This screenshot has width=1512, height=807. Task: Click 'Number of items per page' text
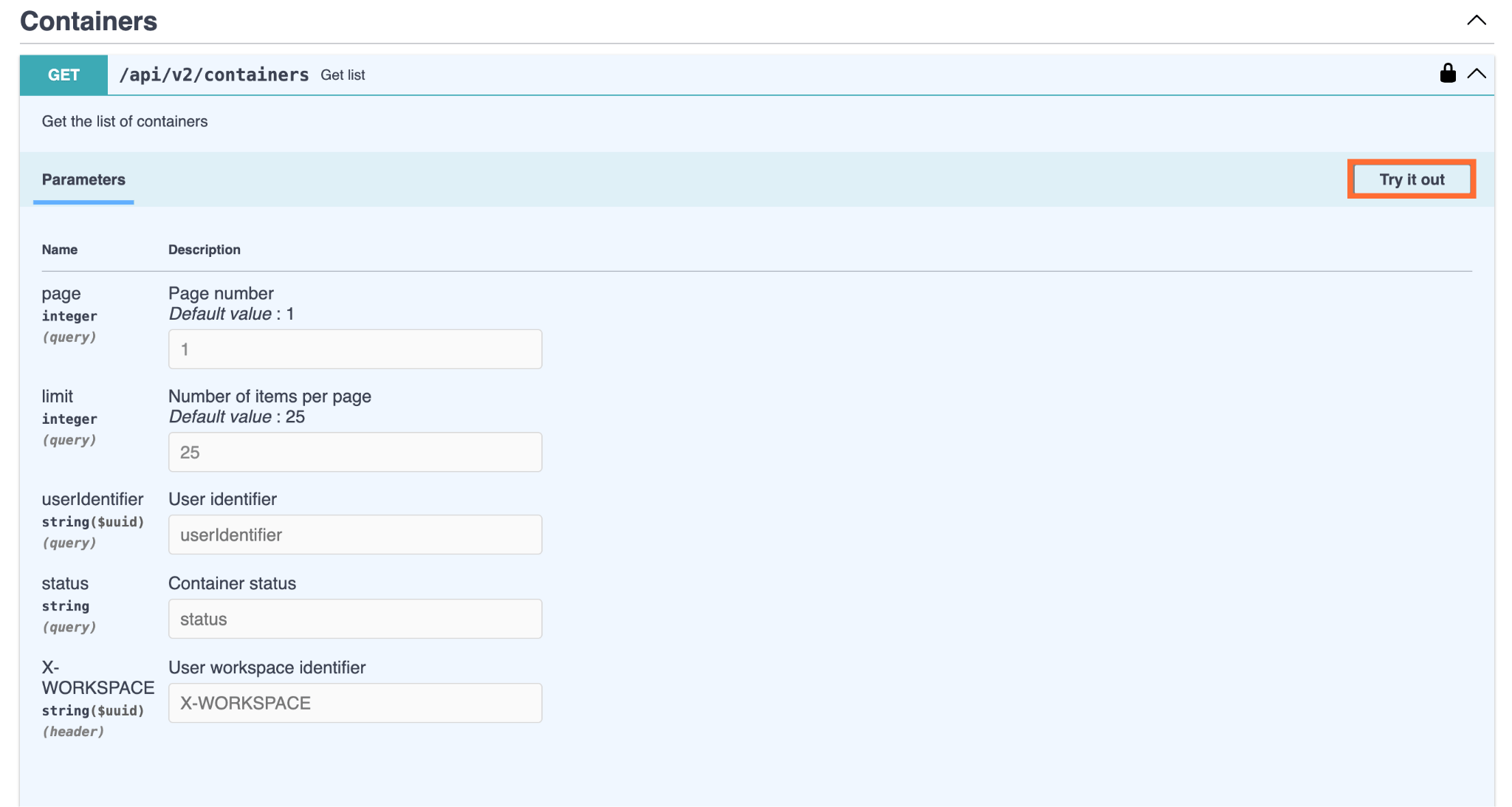[x=269, y=396]
